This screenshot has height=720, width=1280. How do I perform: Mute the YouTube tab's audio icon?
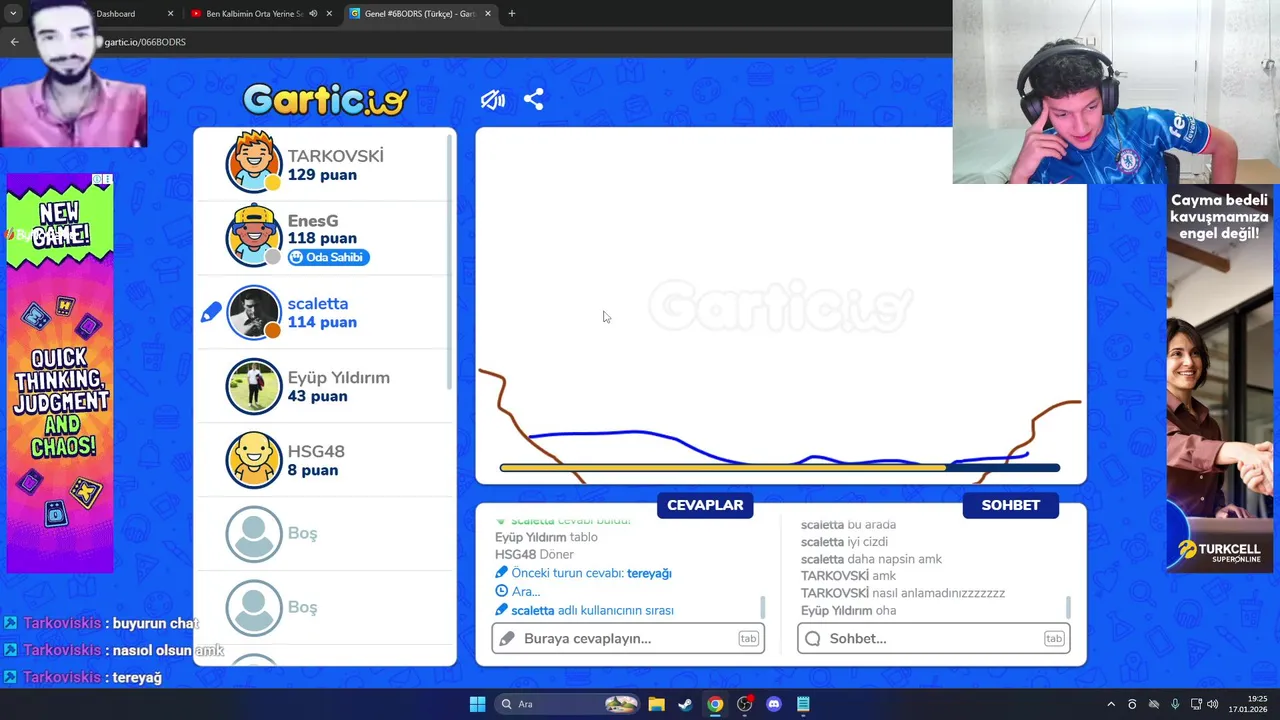[x=313, y=14]
